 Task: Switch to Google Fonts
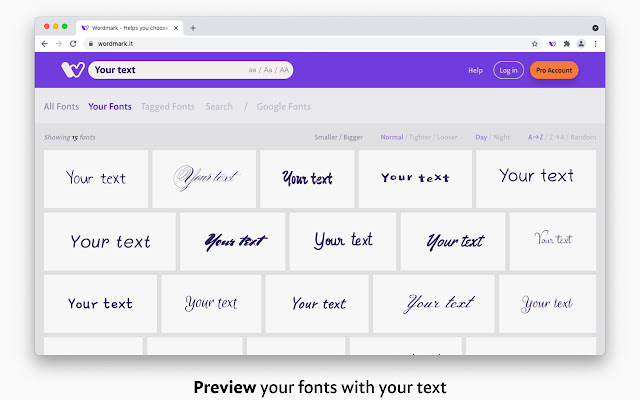pos(284,107)
